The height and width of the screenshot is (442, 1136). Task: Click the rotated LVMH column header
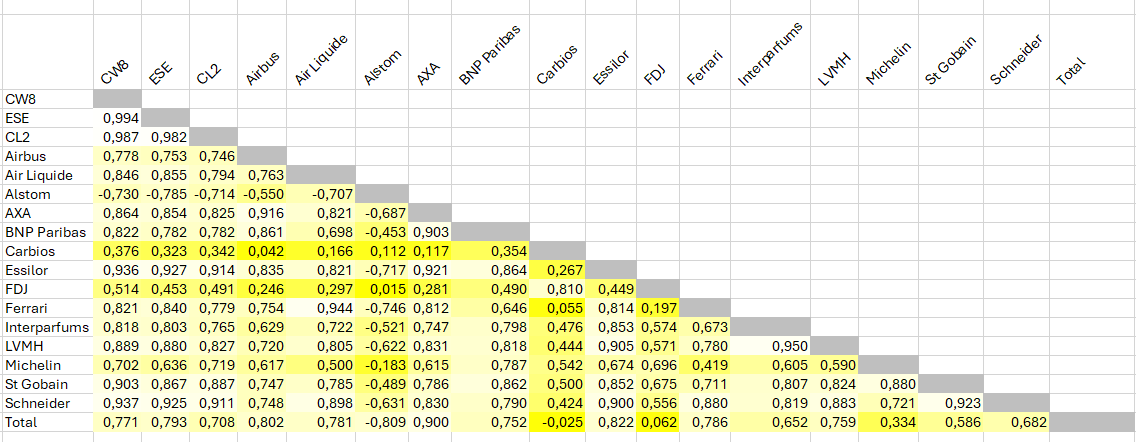point(833,70)
